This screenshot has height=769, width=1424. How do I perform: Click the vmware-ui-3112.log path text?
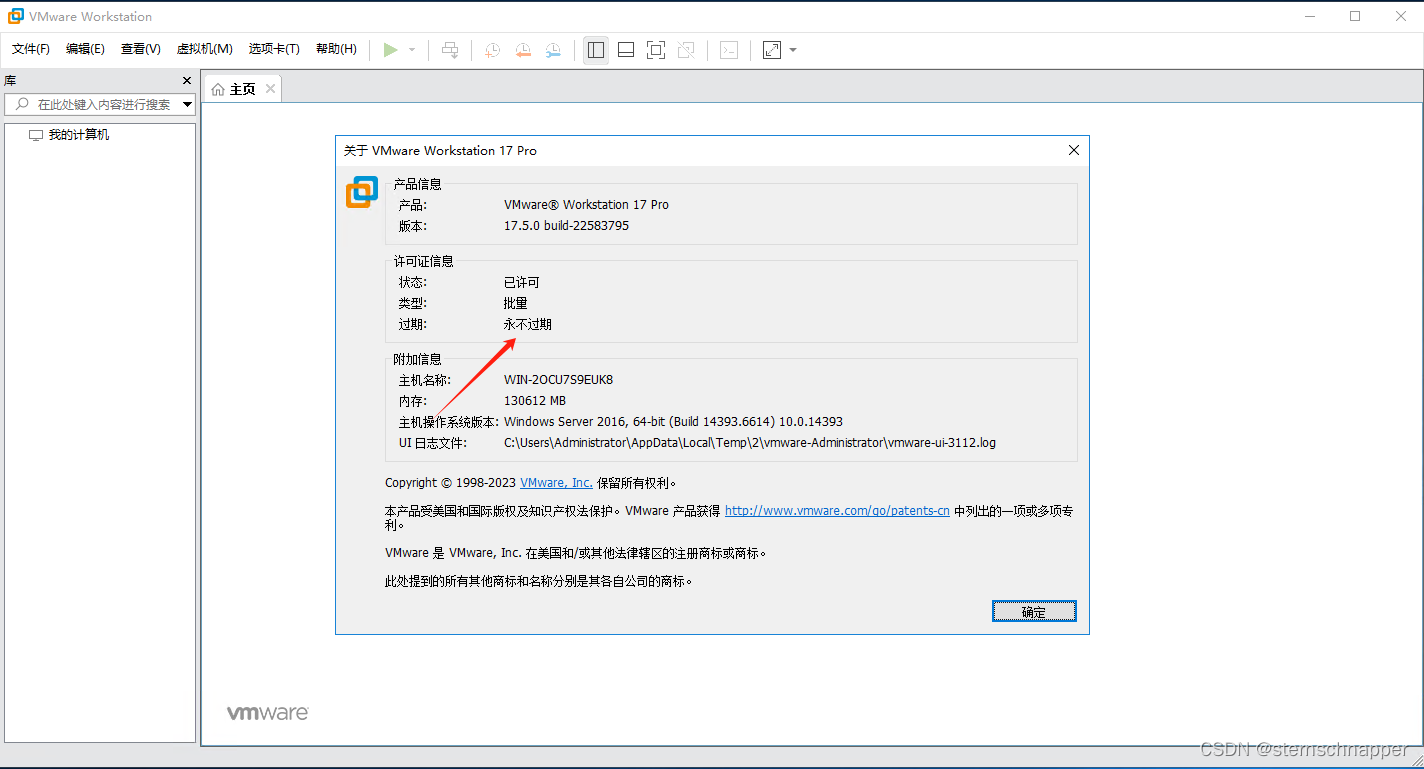coord(750,443)
